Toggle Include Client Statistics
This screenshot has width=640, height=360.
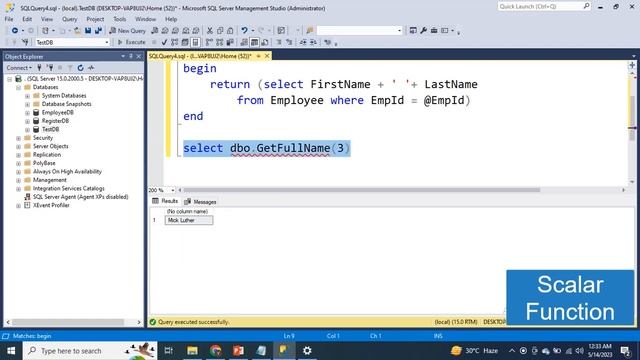point(230,42)
